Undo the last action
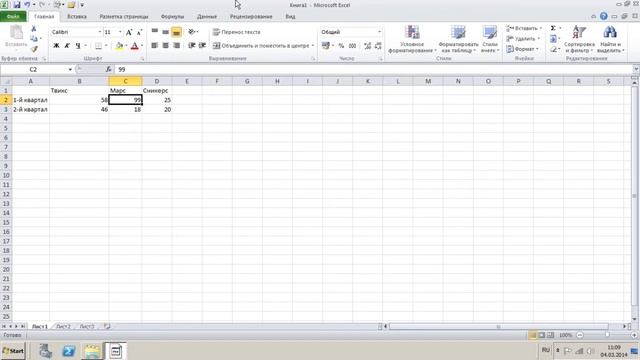 (27, 5)
